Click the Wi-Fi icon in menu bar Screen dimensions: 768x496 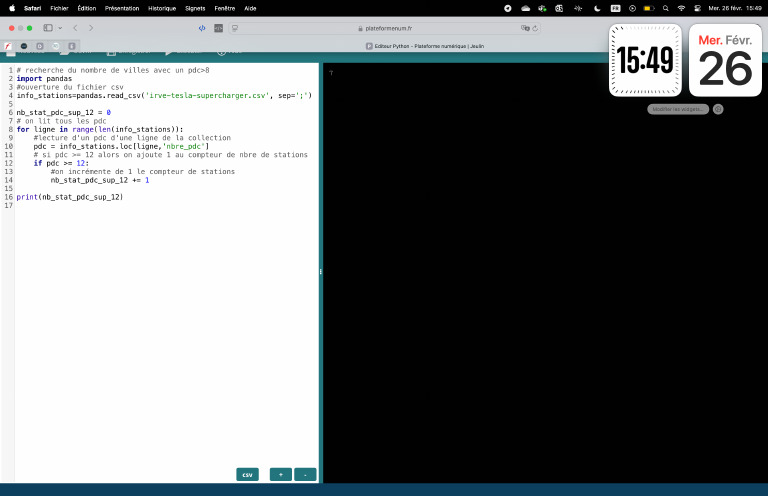click(x=681, y=7)
